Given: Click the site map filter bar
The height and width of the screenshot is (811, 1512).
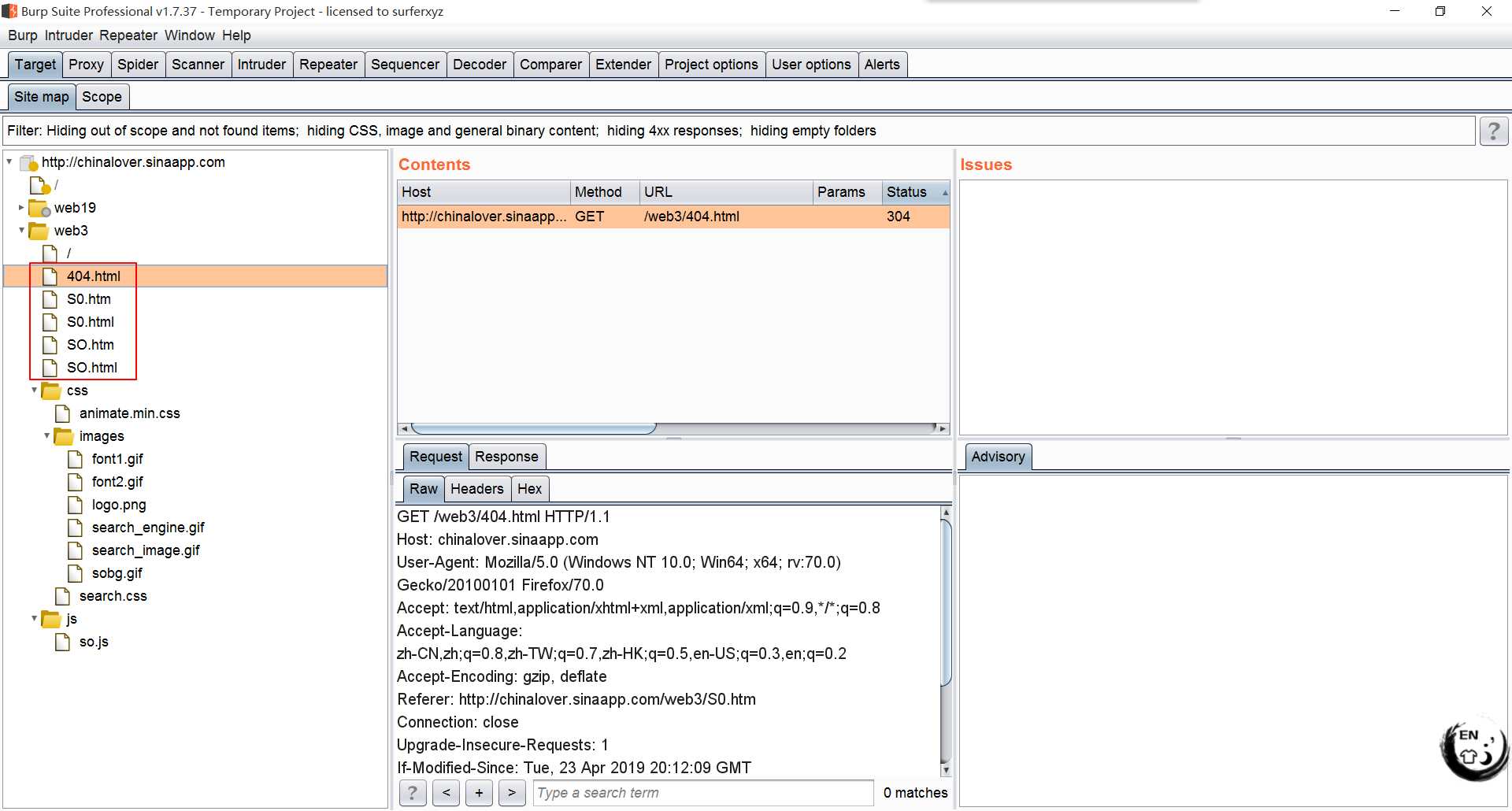Looking at the screenshot, I should pos(739,131).
